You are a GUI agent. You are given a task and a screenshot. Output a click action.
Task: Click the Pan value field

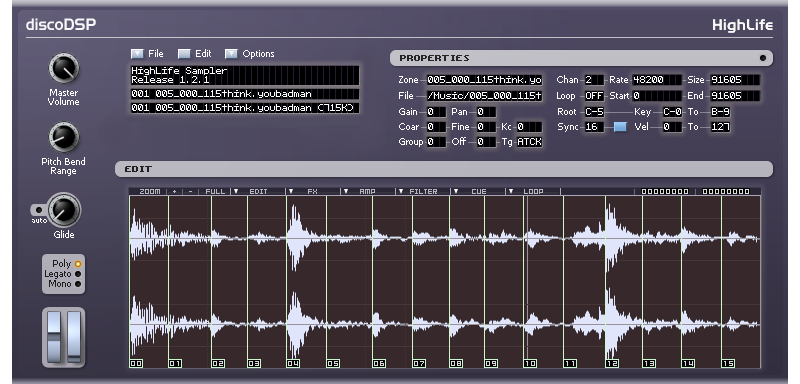[x=486, y=112]
